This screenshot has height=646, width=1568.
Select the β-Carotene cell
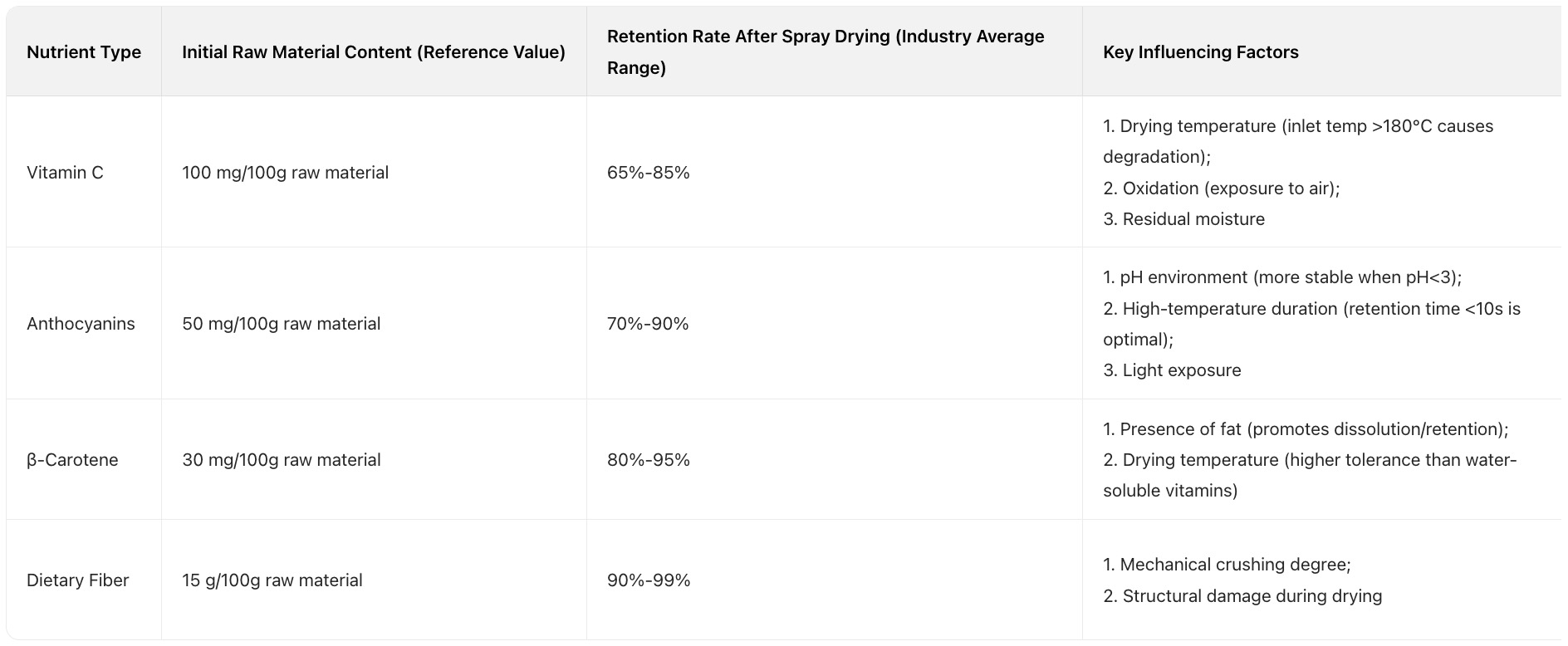pos(72,460)
